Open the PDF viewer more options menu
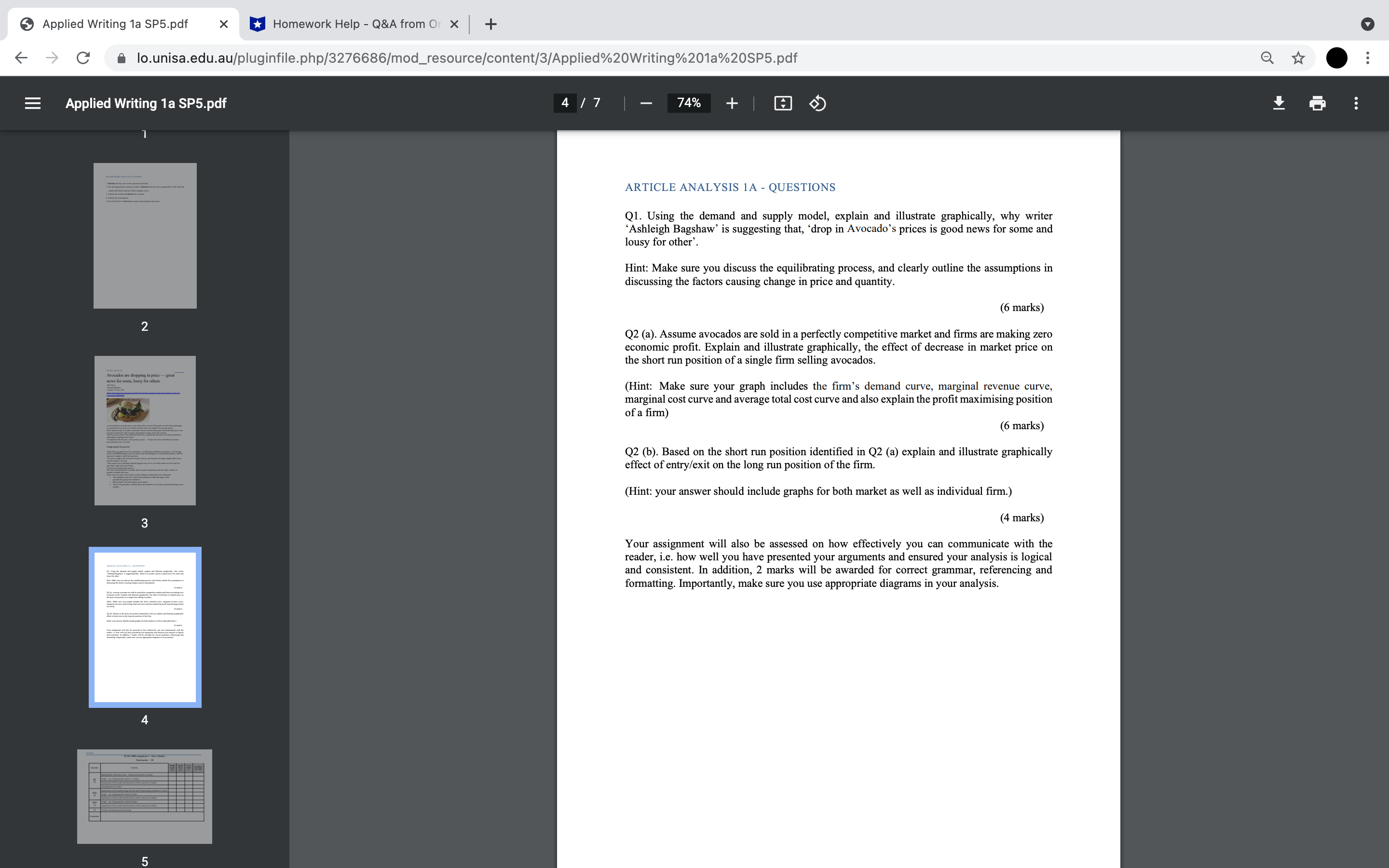This screenshot has width=1389, height=868. coord(1356,103)
